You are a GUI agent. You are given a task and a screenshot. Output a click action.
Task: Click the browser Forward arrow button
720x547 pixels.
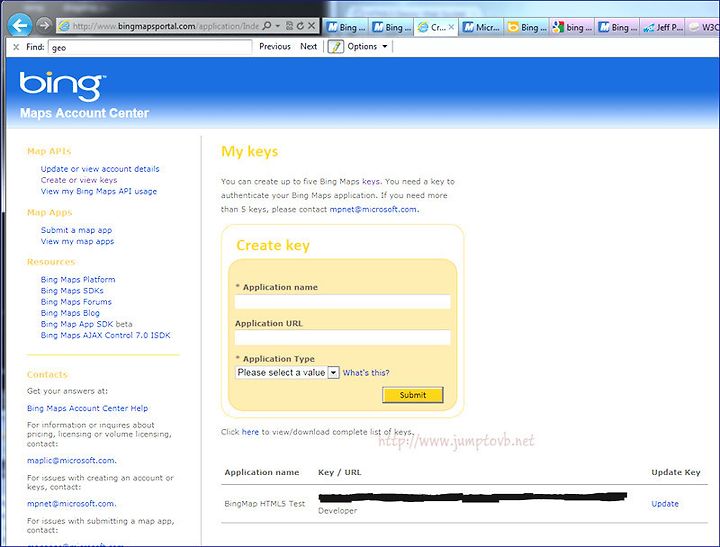(x=44, y=25)
